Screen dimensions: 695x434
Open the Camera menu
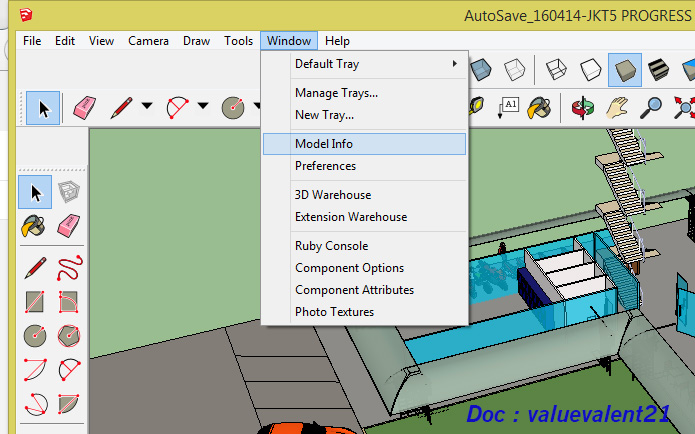pos(148,41)
